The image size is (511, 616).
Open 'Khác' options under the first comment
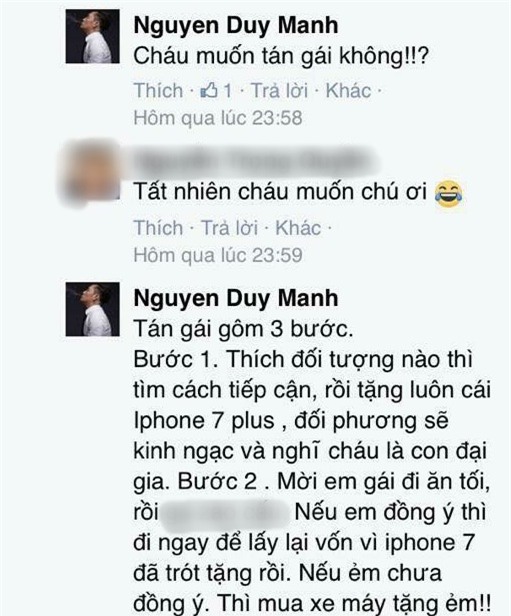click(348, 91)
